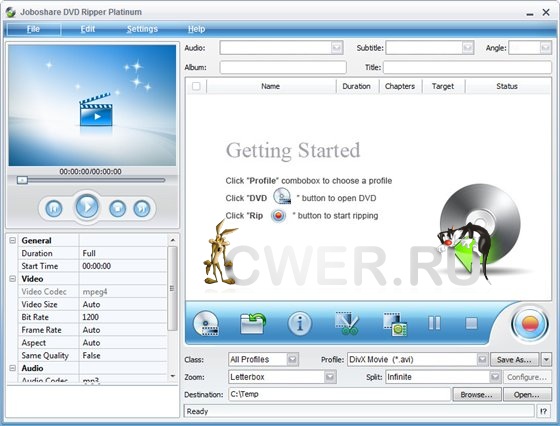Toggle the select-all checkbox in list header
Screen dimensions: 560x426
[x=196, y=86]
